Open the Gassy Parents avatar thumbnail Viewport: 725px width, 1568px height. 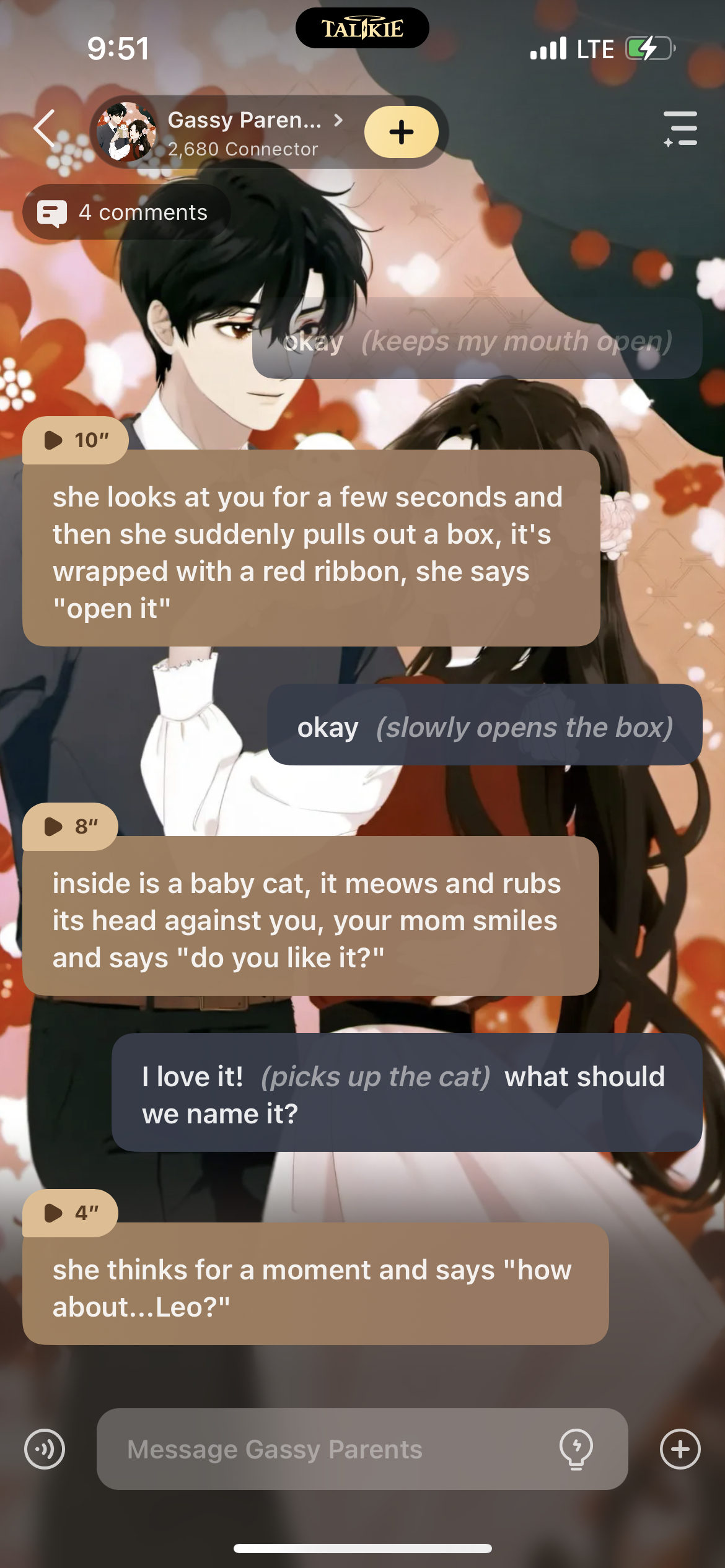click(127, 132)
